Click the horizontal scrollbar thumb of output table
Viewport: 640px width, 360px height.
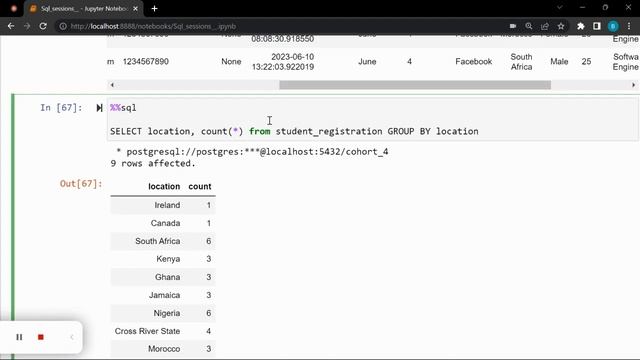click(x=415, y=85)
